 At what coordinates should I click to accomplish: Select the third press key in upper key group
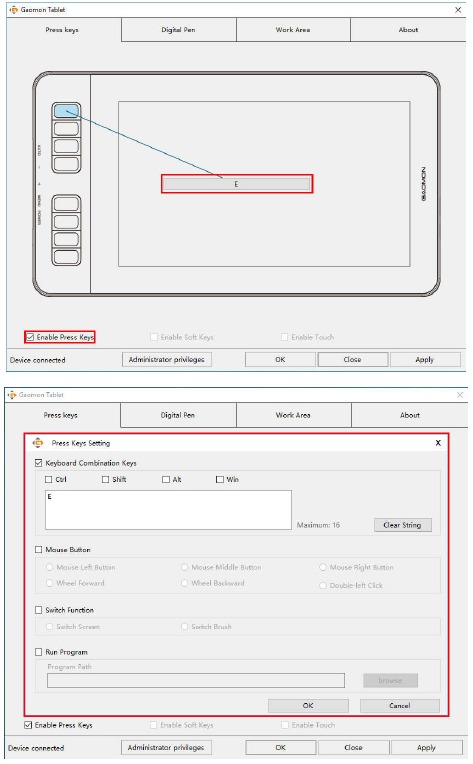tap(66, 146)
